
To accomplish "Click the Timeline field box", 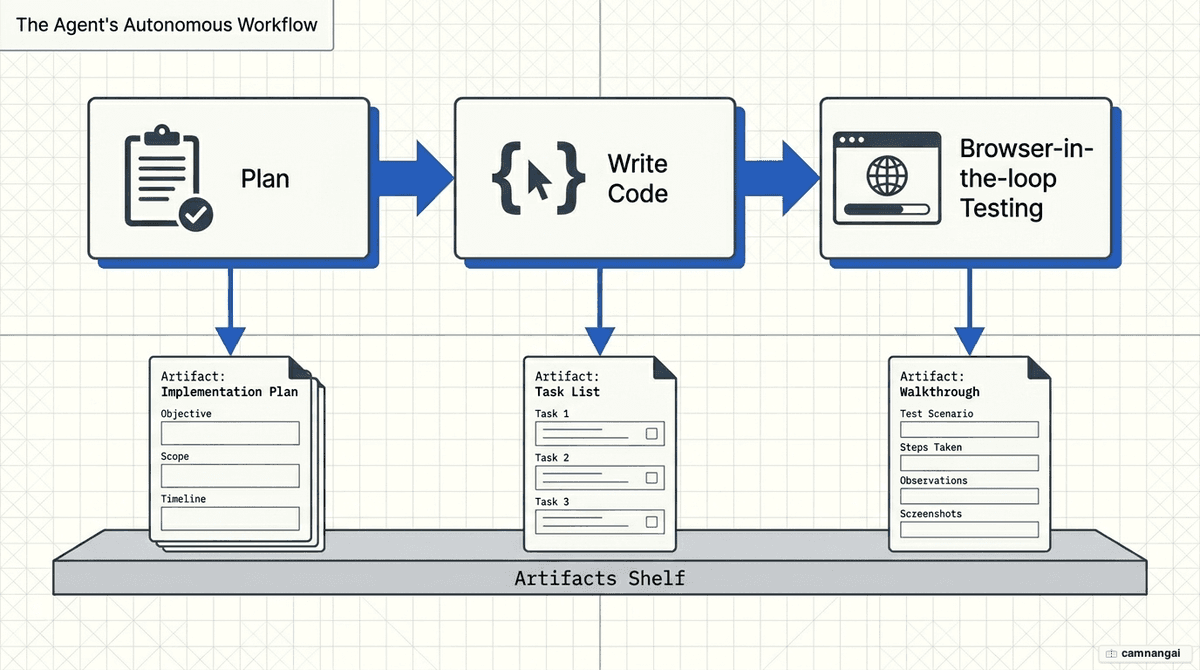I will coord(230,518).
